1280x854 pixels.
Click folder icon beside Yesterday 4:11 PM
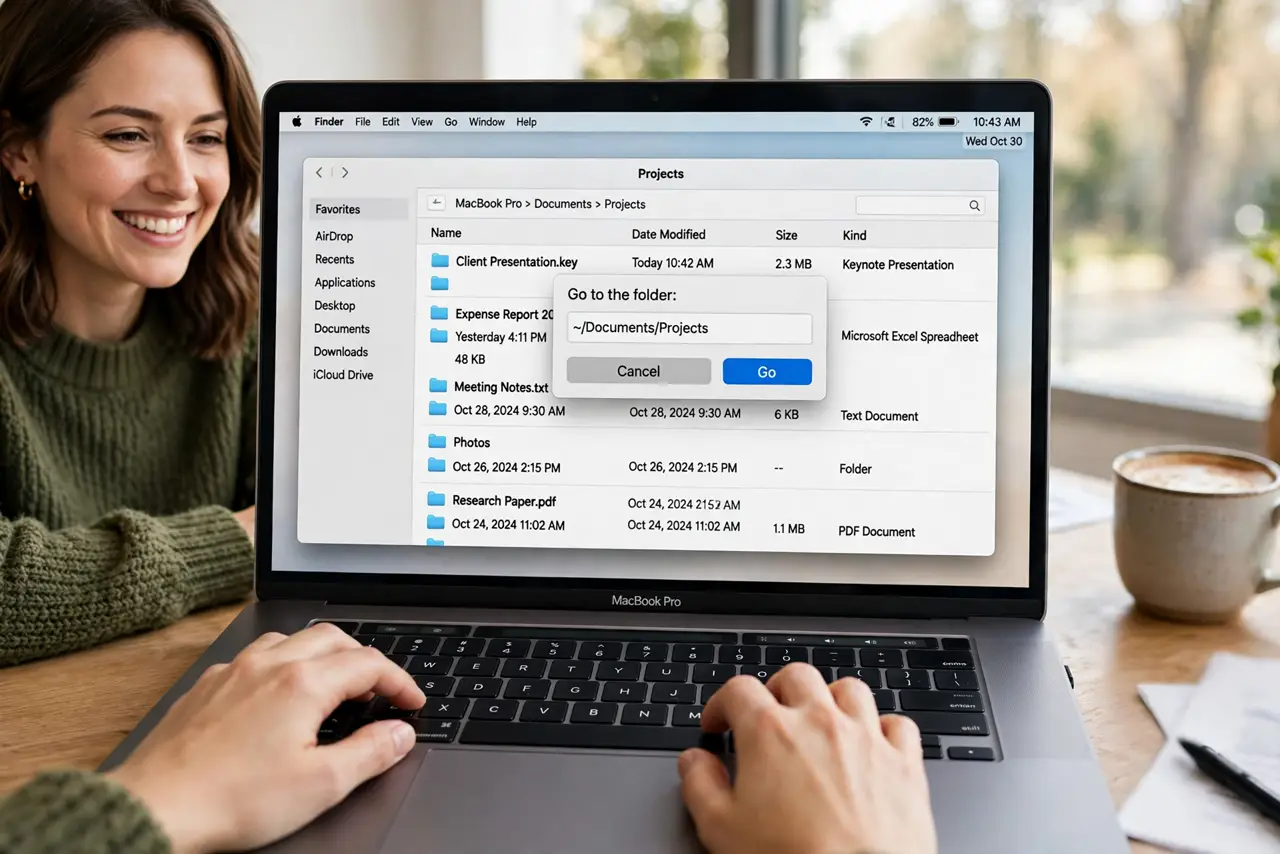click(x=439, y=336)
